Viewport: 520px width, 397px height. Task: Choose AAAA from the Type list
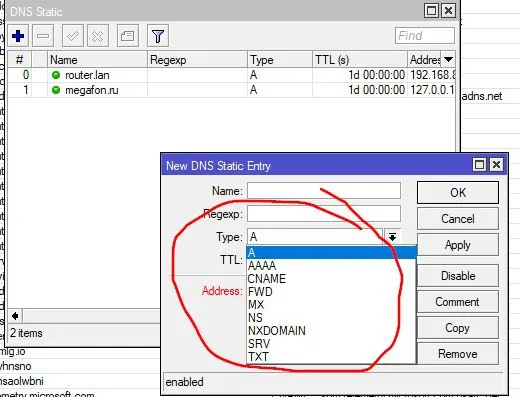(331, 265)
